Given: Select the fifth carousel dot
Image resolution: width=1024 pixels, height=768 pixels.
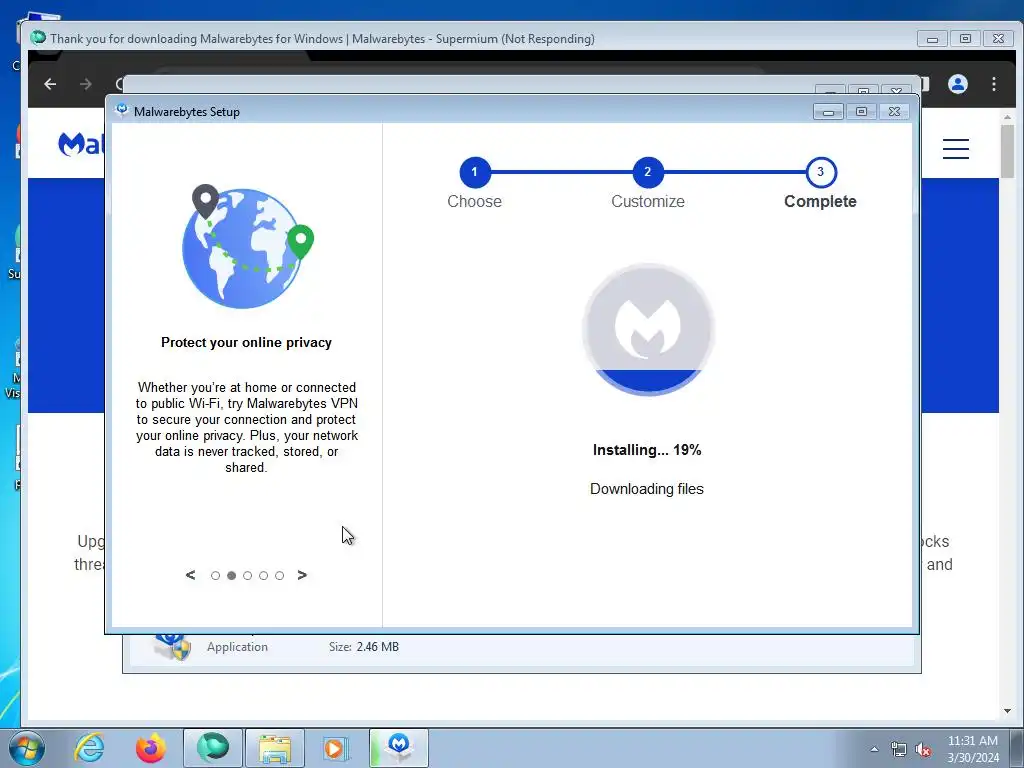Looking at the screenshot, I should click(x=280, y=575).
